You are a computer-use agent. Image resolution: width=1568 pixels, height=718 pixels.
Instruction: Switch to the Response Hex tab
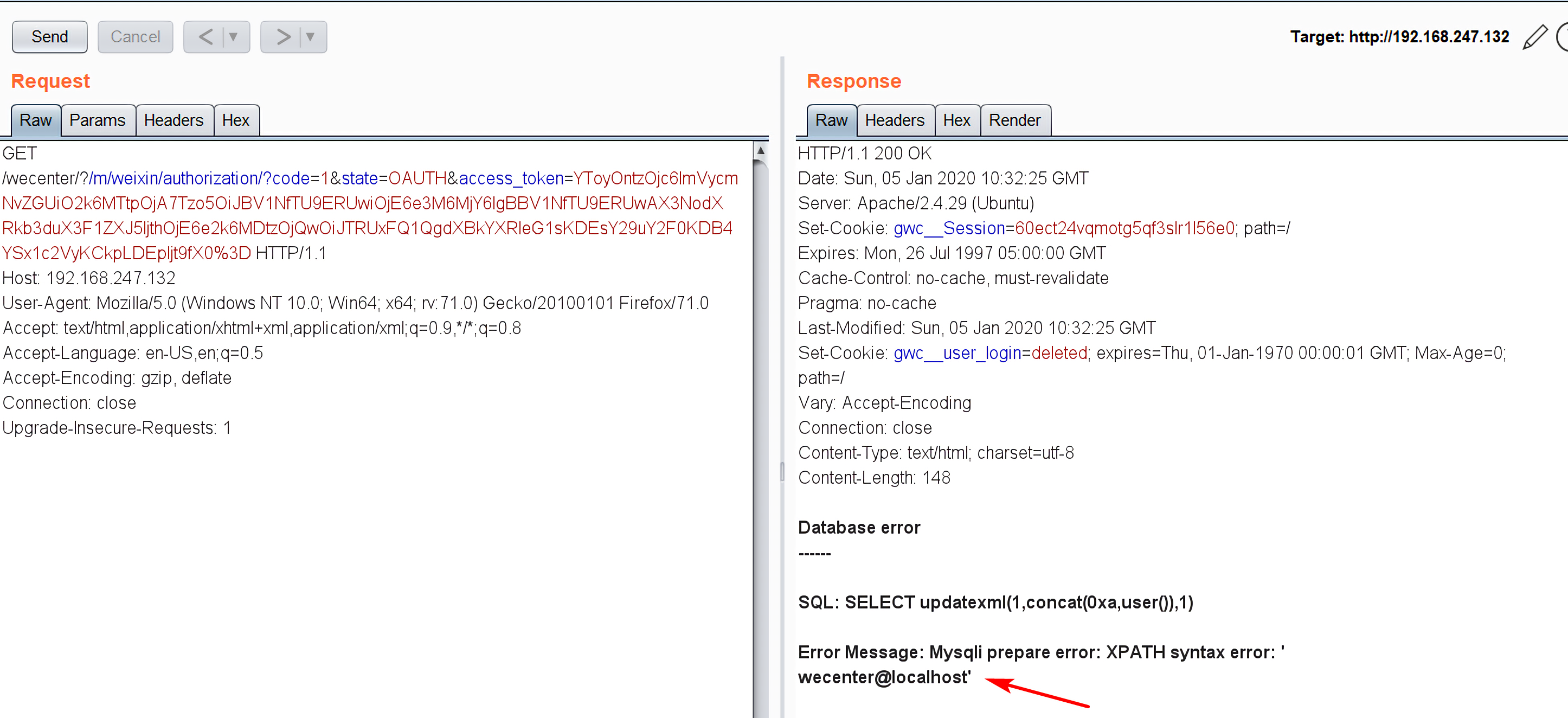tap(957, 120)
